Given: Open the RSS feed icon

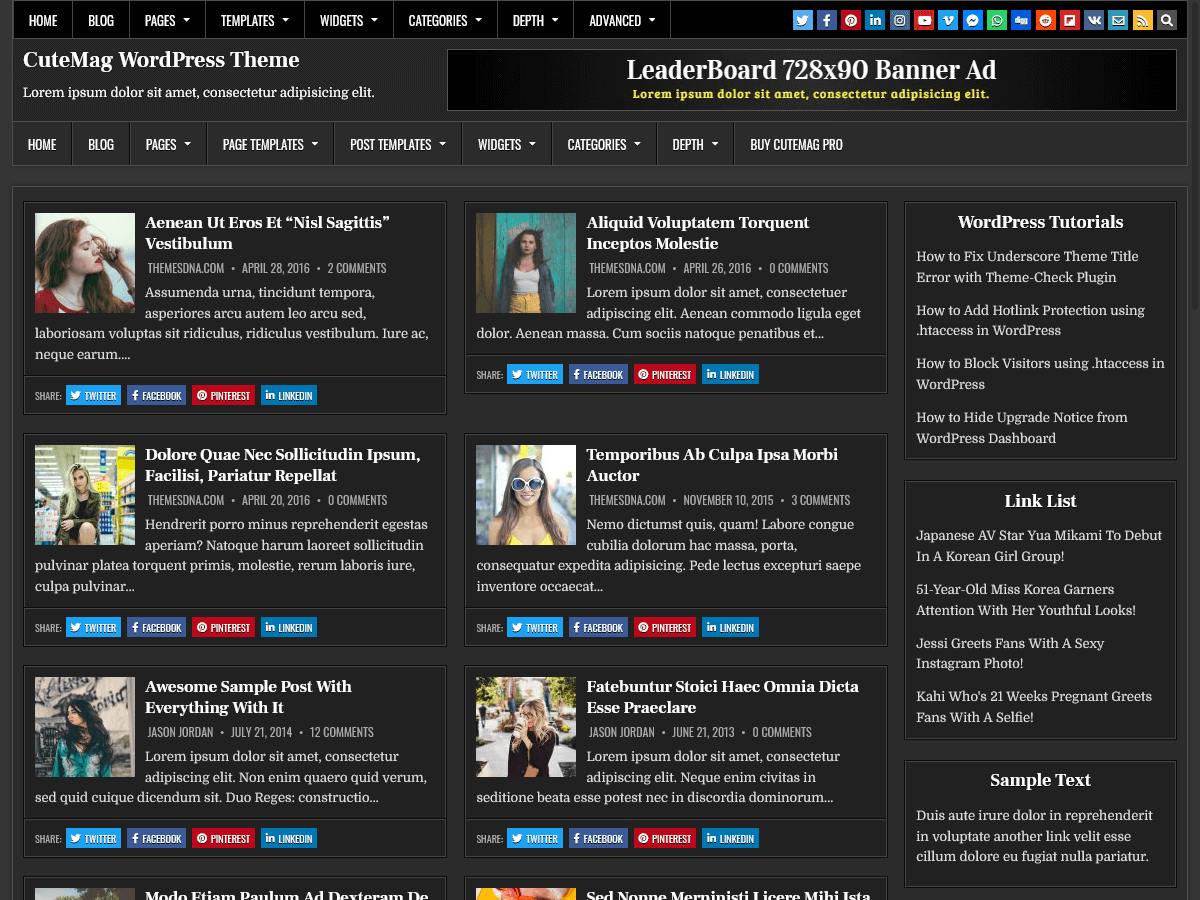Looking at the screenshot, I should pyautogui.click(x=1142, y=19).
